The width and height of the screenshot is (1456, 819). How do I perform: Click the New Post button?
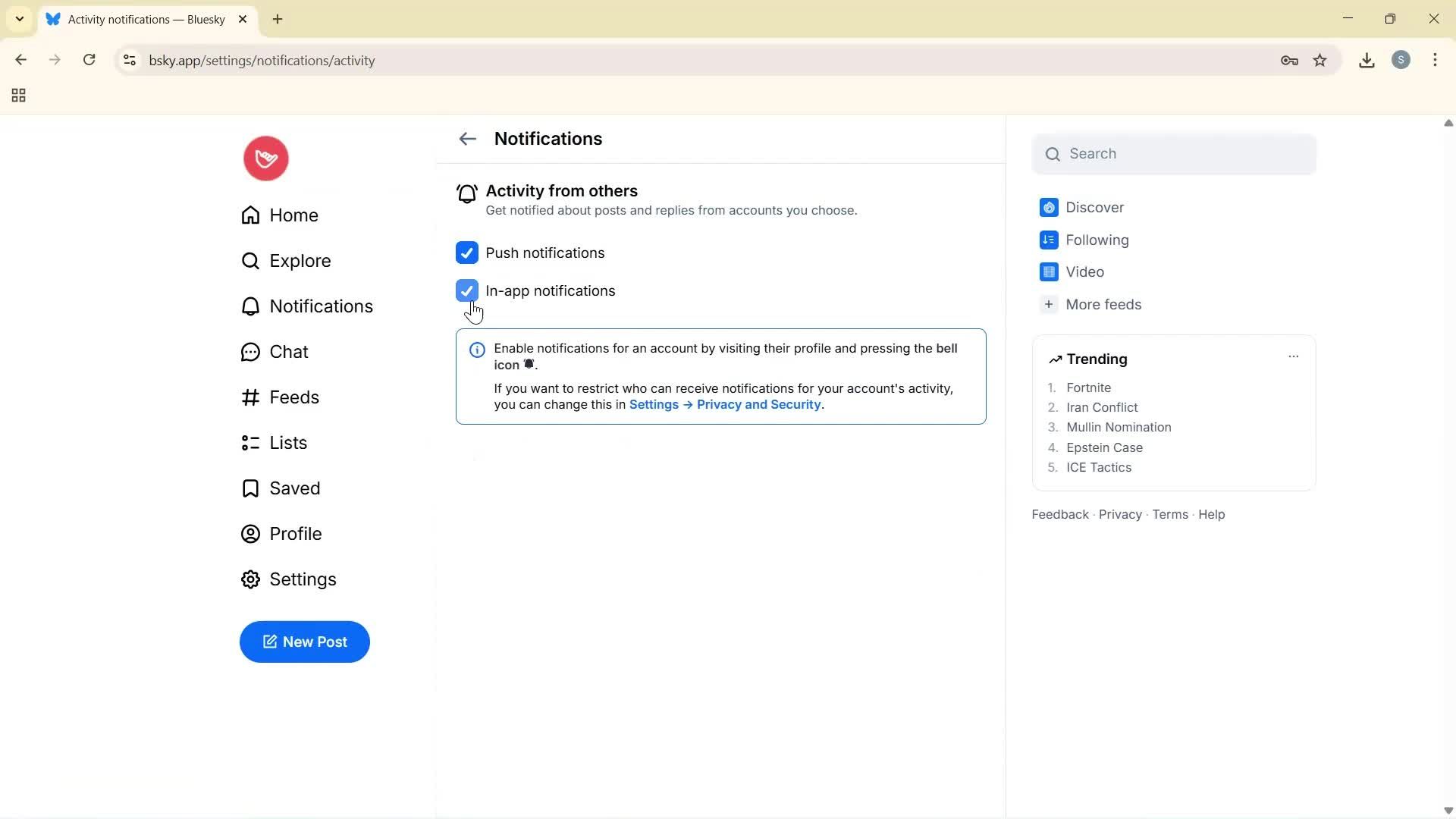(304, 642)
